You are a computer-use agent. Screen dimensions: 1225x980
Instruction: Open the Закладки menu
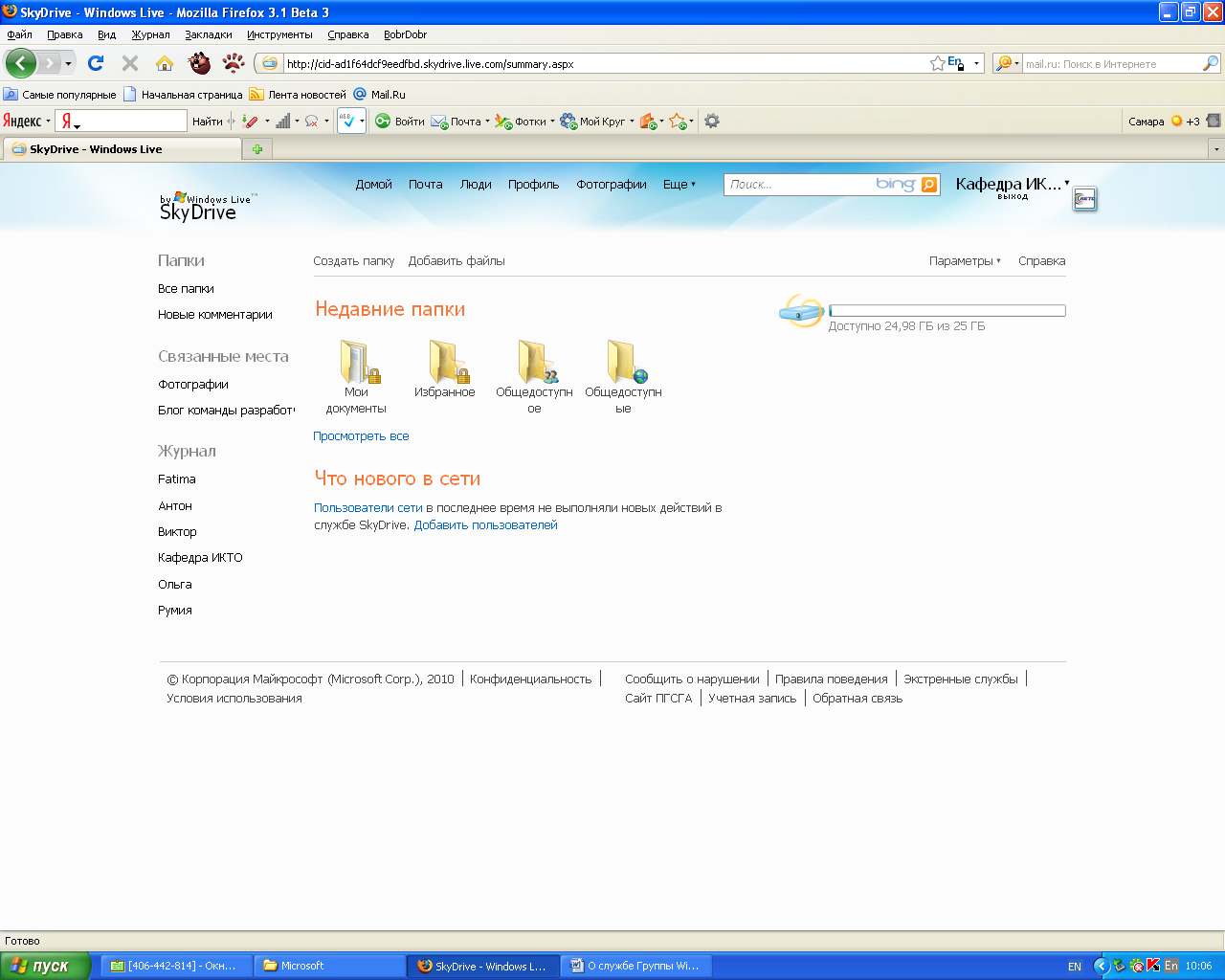pos(209,34)
